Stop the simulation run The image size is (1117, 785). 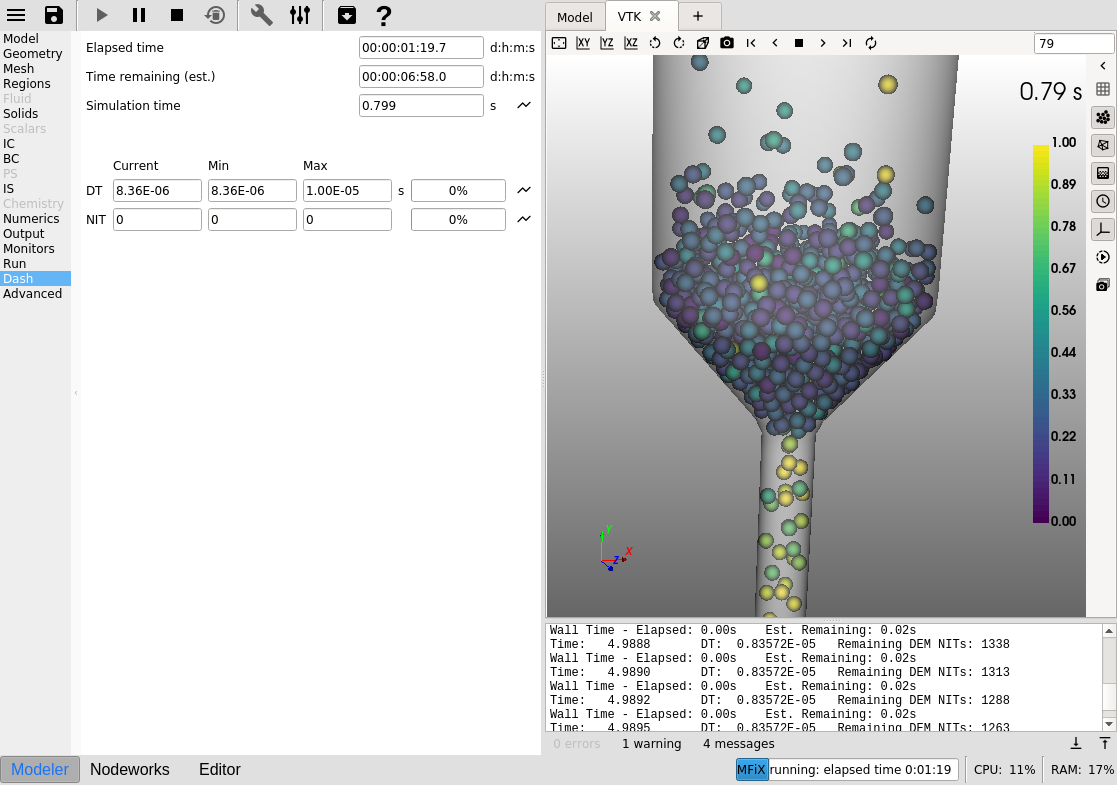click(x=177, y=15)
